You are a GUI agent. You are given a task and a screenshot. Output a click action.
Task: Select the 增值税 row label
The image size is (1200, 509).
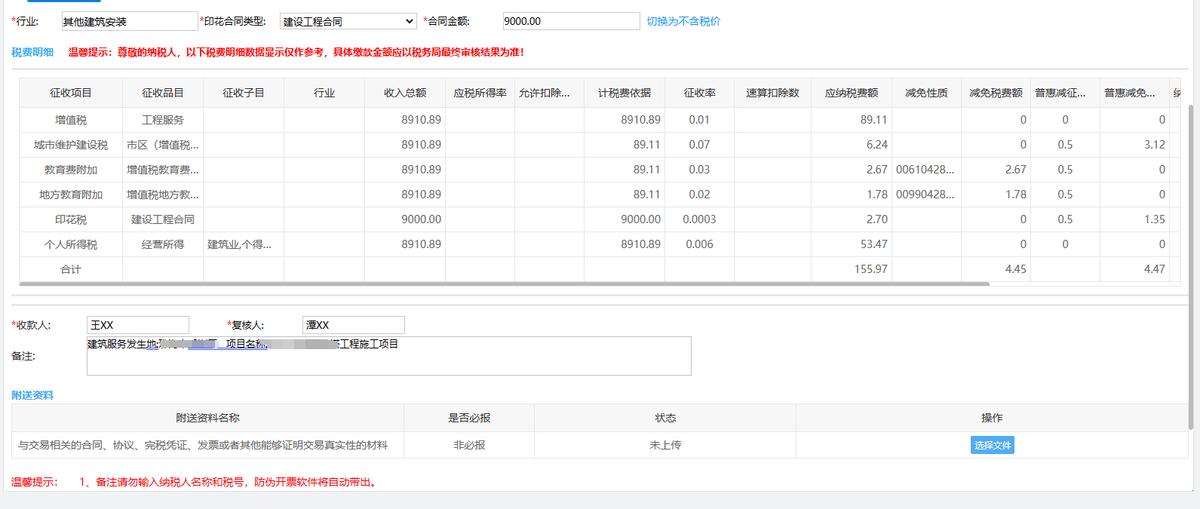71,120
